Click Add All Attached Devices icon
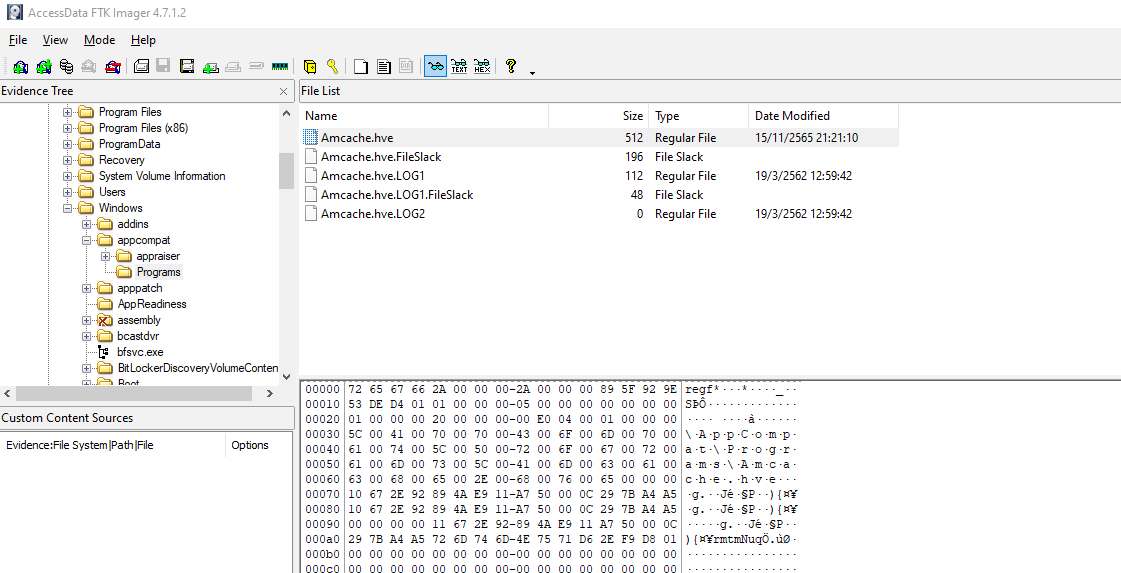1121x573 pixels. [44, 67]
